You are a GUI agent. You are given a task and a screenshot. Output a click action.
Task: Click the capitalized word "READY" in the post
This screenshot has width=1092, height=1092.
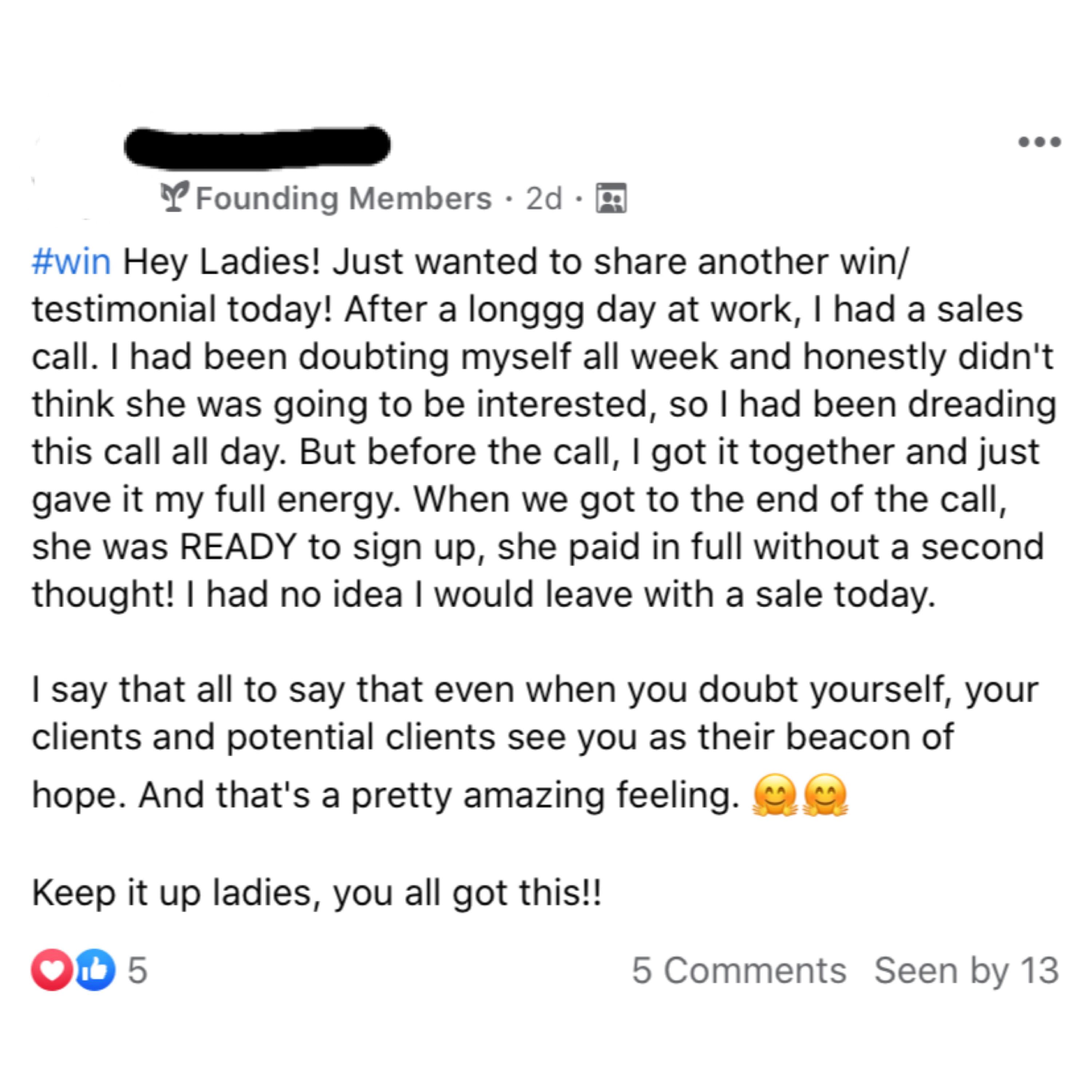pyautogui.click(x=237, y=547)
